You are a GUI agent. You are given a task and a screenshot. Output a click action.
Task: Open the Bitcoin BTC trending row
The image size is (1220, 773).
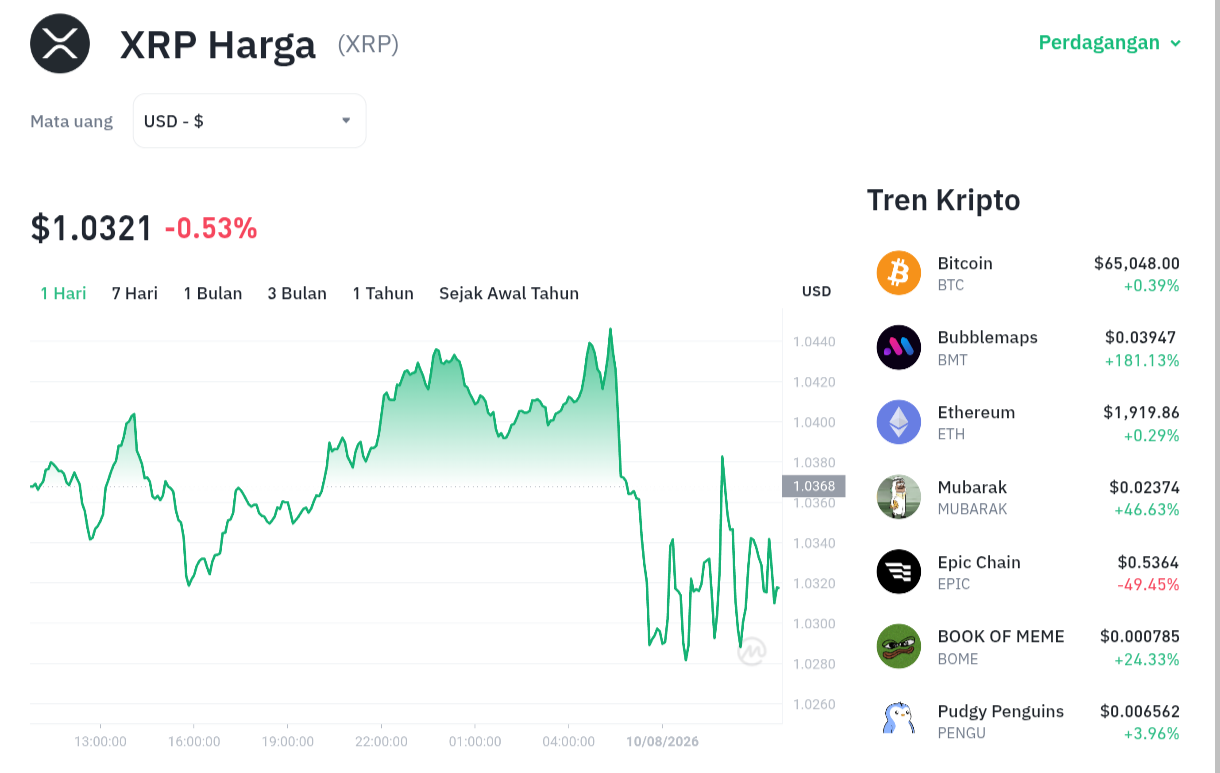(x=1028, y=273)
